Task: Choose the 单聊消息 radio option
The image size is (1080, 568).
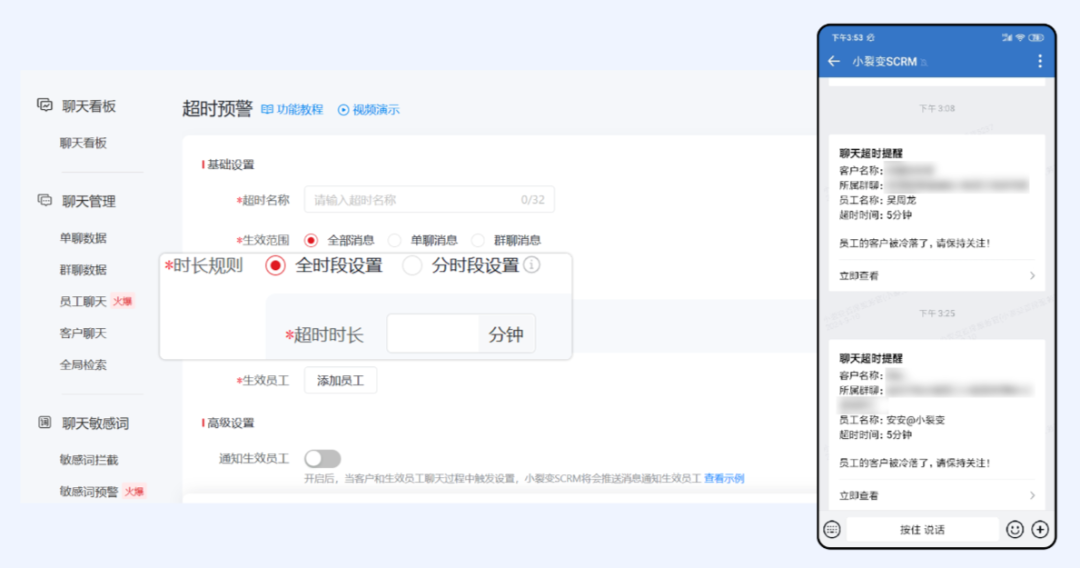Action: point(395,240)
